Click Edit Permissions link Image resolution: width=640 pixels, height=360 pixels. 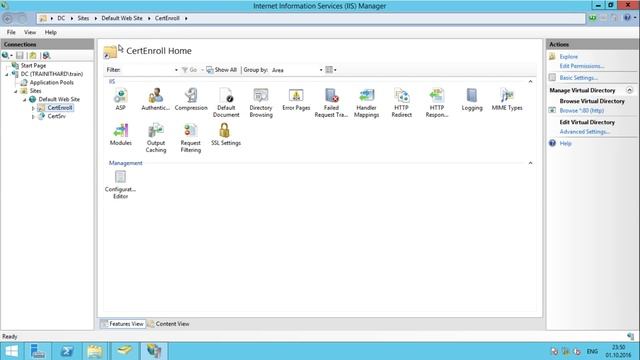582,66
